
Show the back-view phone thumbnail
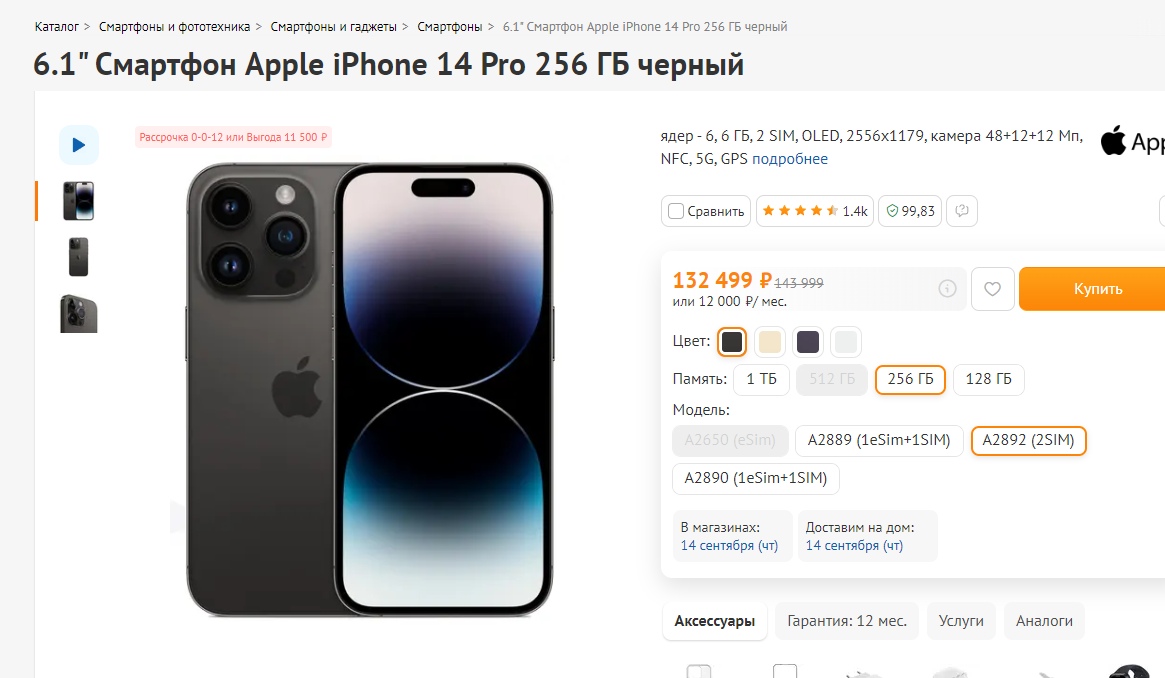tap(79, 257)
